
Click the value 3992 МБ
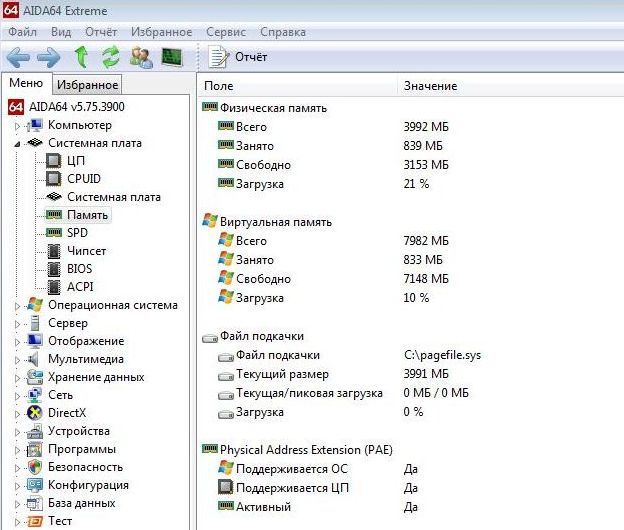coord(426,127)
